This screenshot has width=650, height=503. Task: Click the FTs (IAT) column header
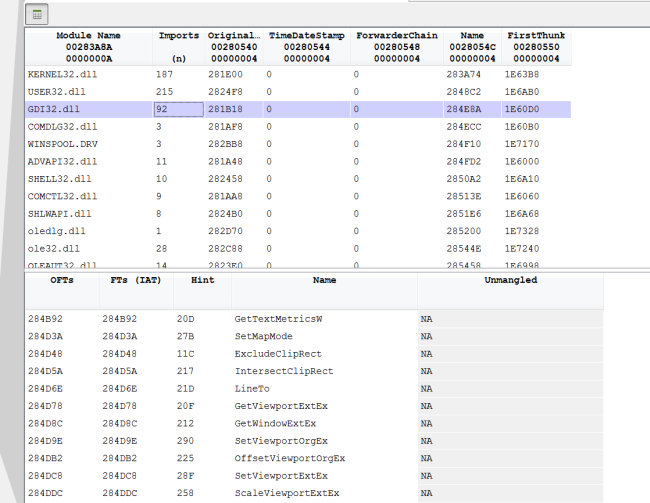tap(136, 291)
